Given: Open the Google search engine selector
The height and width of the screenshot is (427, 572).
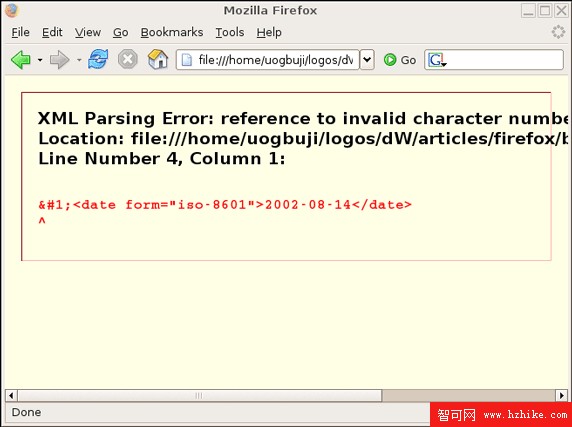Looking at the screenshot, I should point(436,60).
